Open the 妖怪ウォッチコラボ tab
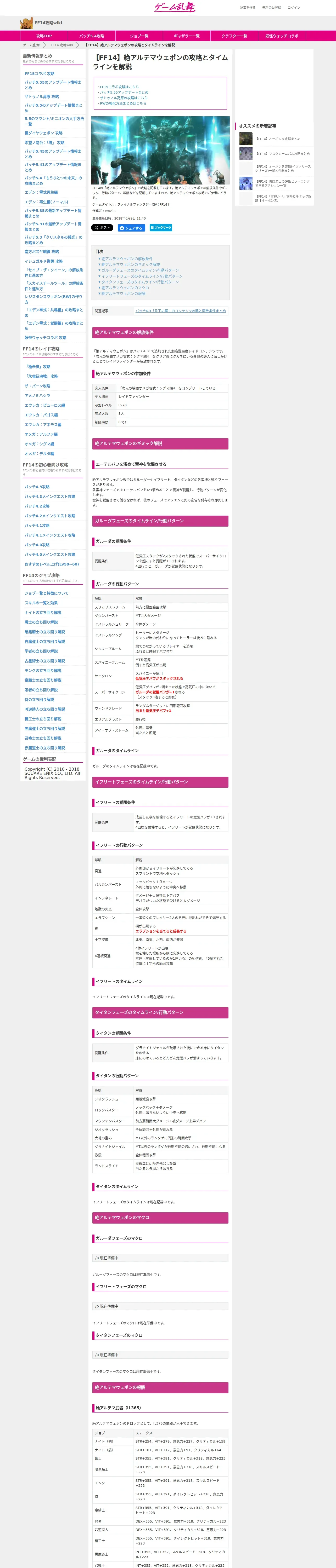Screen dimensions: 336x1568 pos(282,36)
